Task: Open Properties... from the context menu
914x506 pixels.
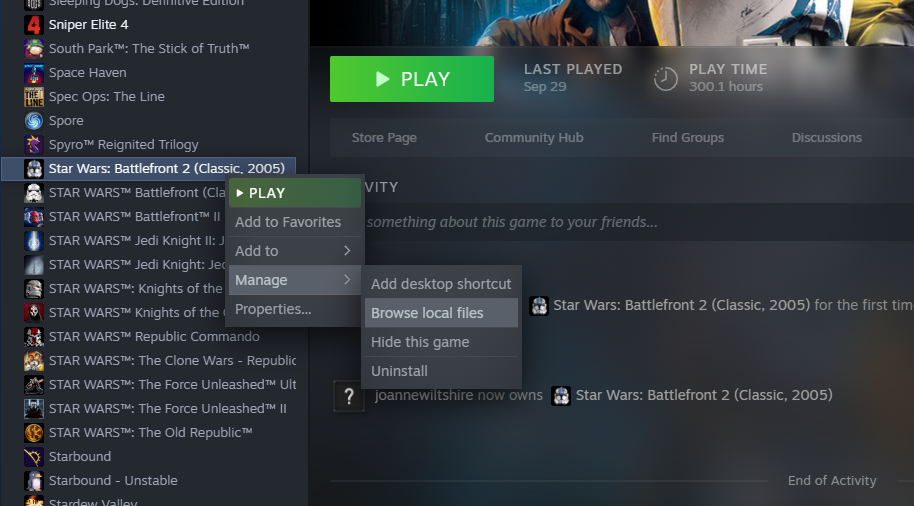Action: point(295,309)
